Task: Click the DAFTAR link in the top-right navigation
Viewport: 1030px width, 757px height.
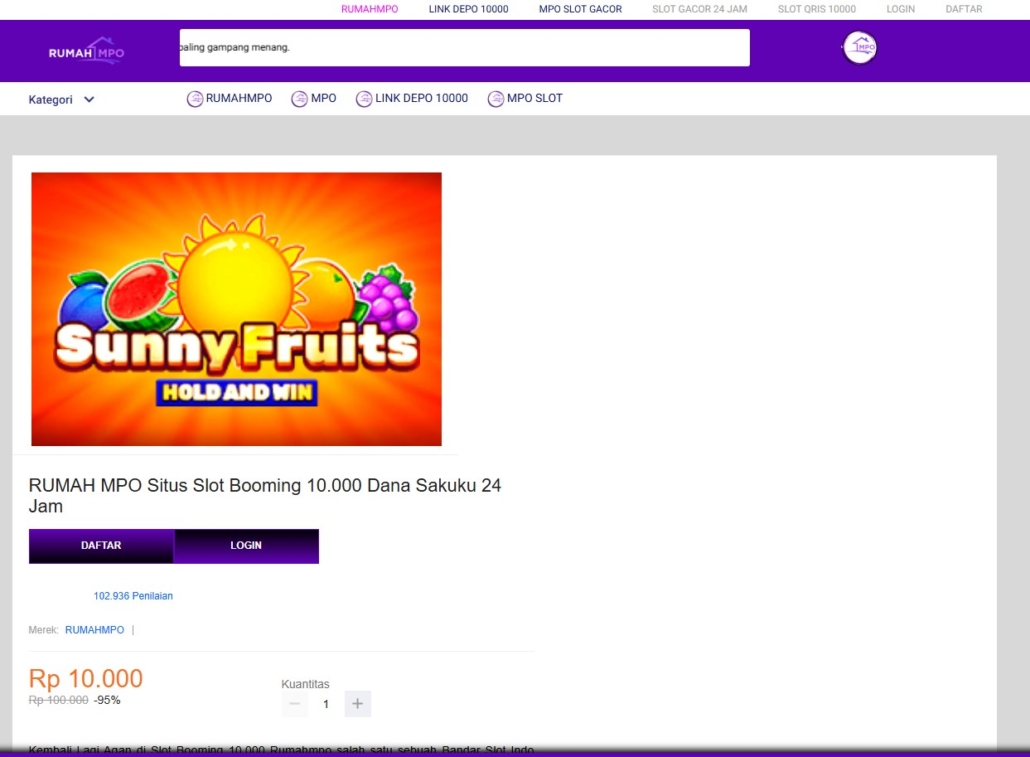Action: (963, 9)
